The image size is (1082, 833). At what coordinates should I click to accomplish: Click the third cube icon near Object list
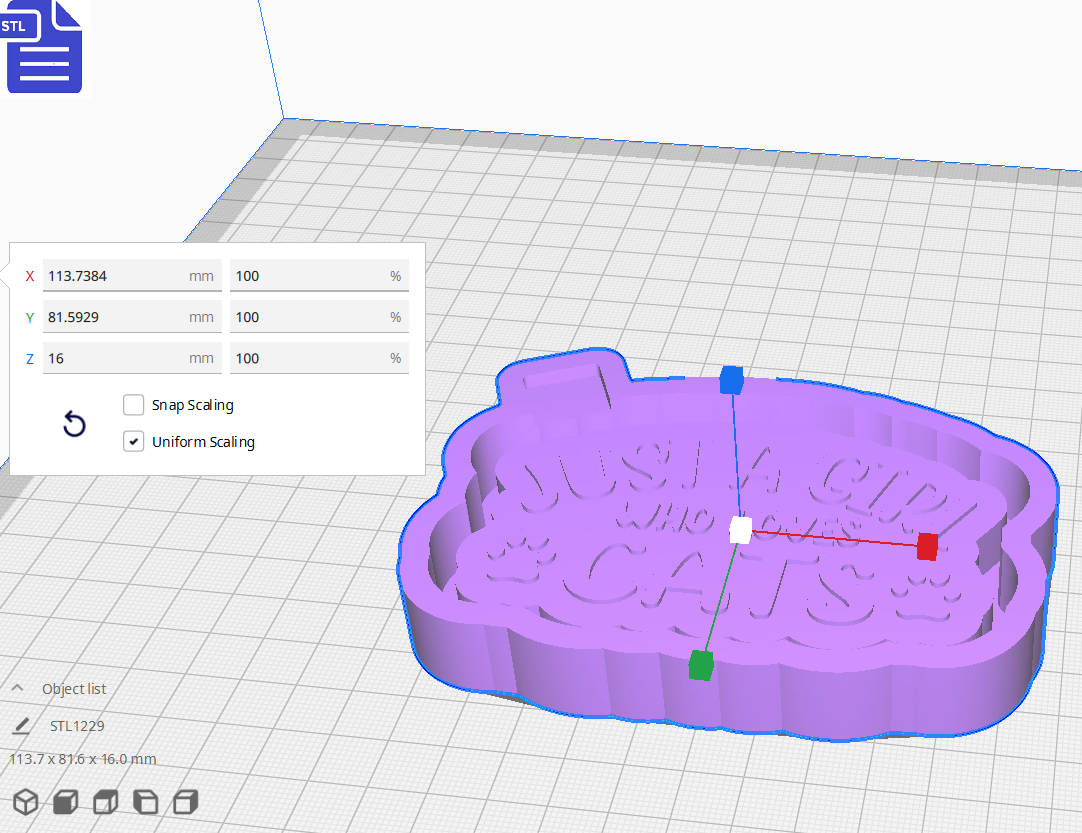(x=105, y=802)
